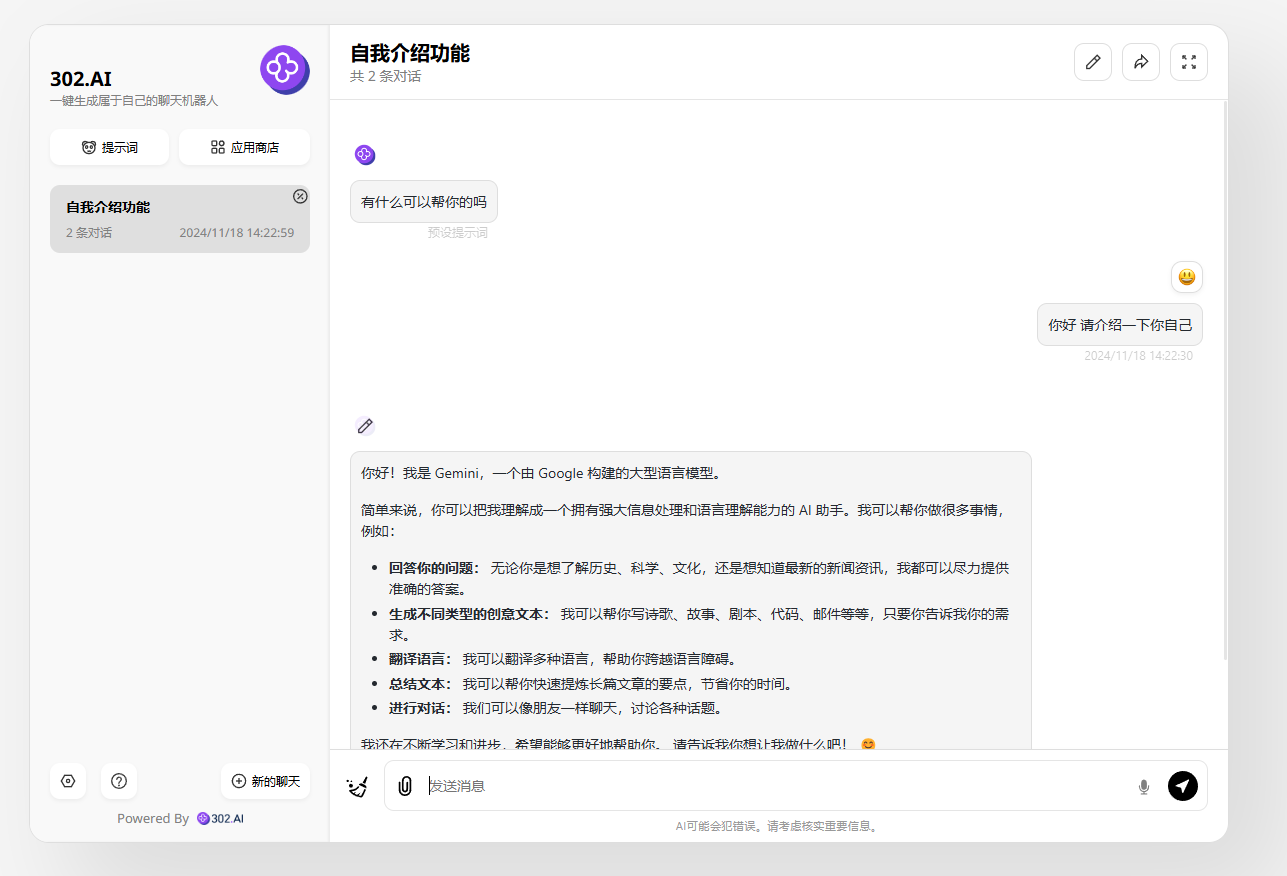
Task: Click the 302.AI purple logo avatar
Action: coord(285,70)
